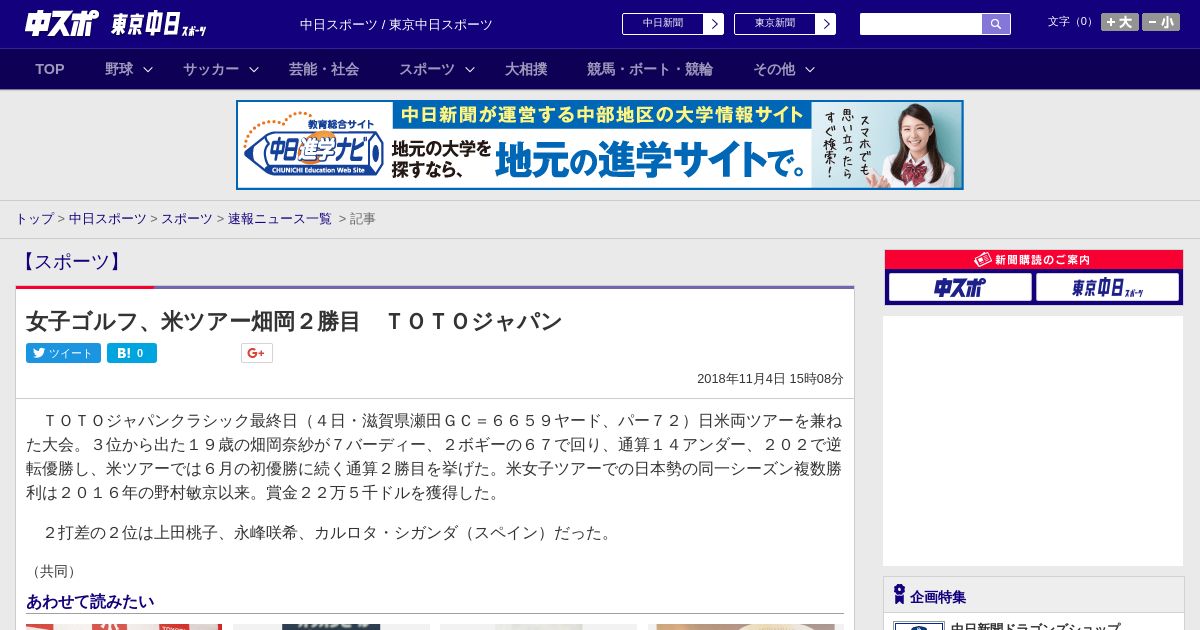This screenshot has width=1200, height=630.
Task: Open the サッカー navigation menu
Action: click(x=211, y=69)
